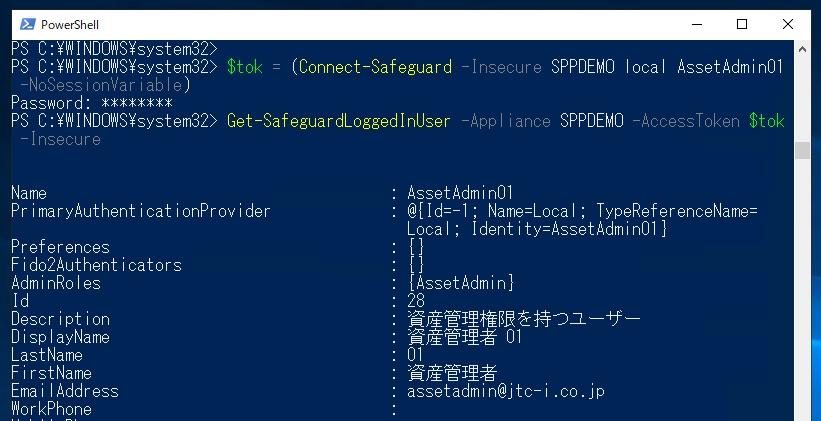Click the Connect-Safeguard command text
821x421 pixels.
pyautogui.click(x=375, y=67)
